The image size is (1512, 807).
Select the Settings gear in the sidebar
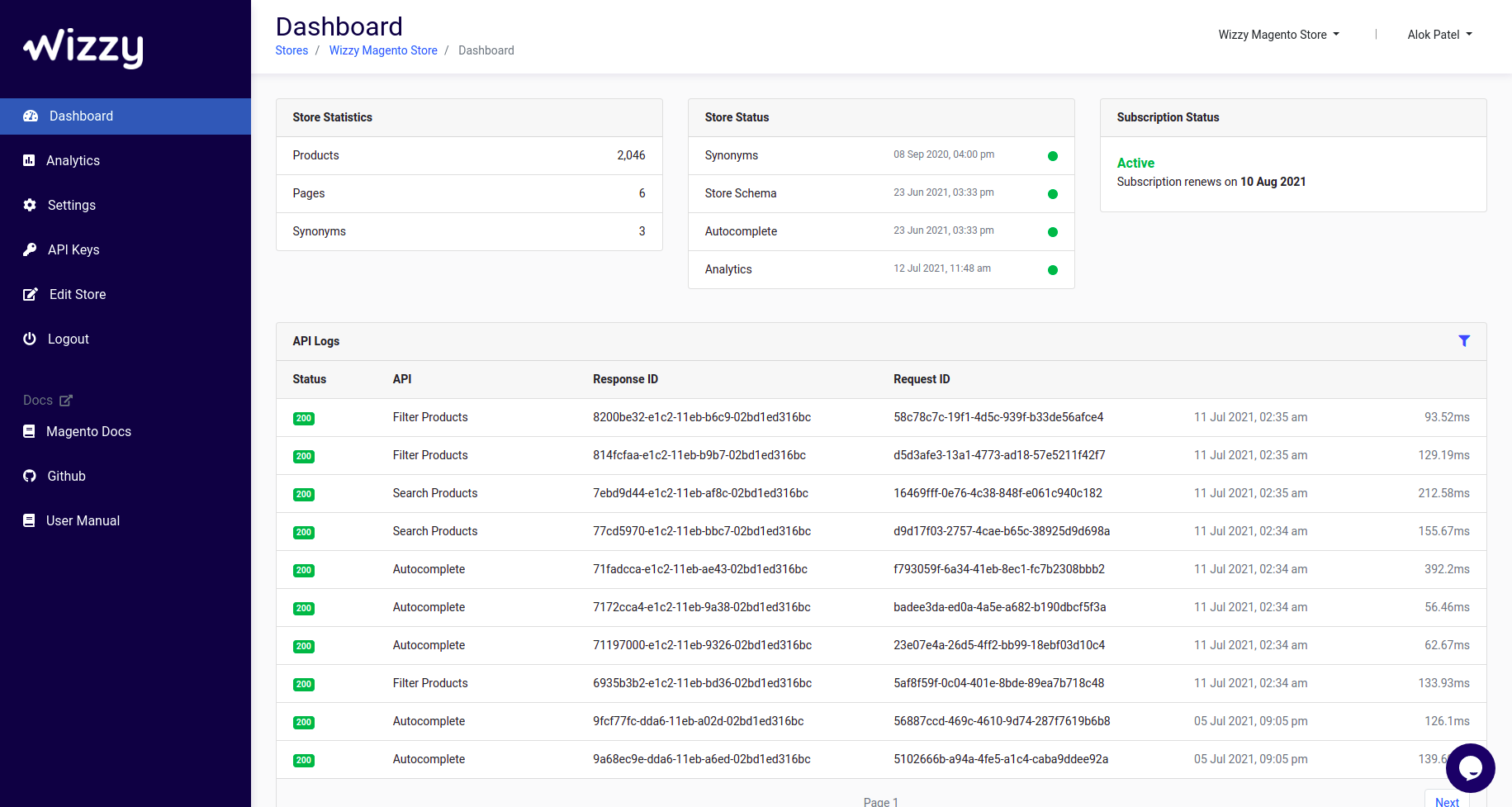pyautogui.click(x=30, y=205)
